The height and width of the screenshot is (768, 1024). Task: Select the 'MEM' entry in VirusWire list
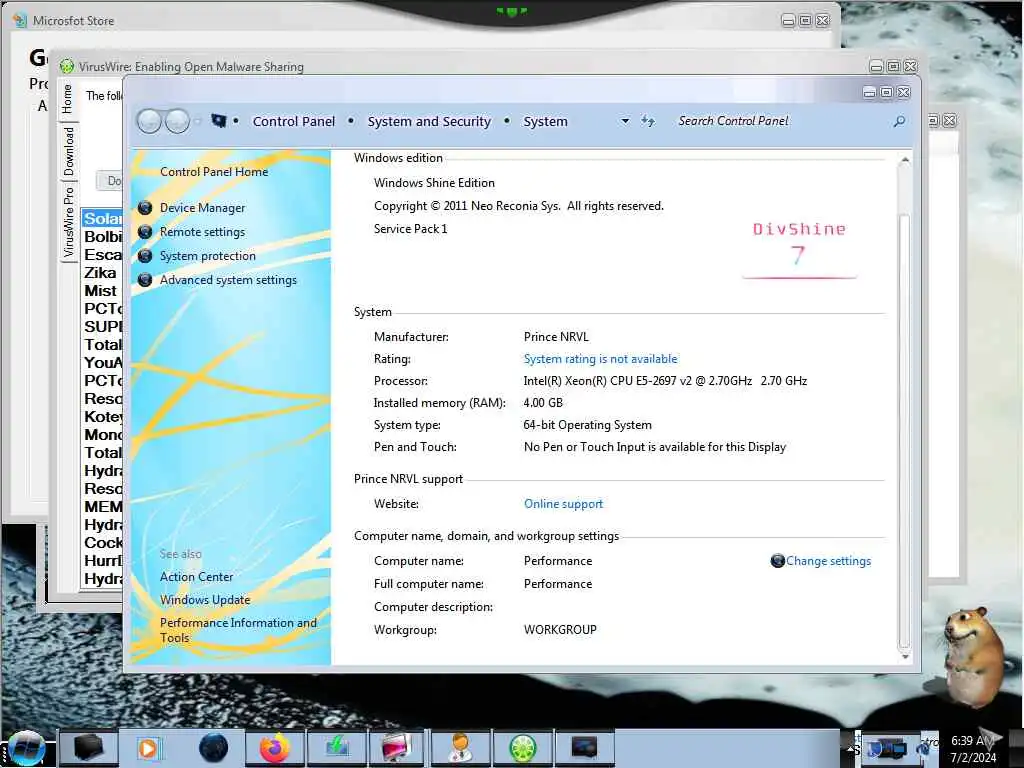pos(103,507)
